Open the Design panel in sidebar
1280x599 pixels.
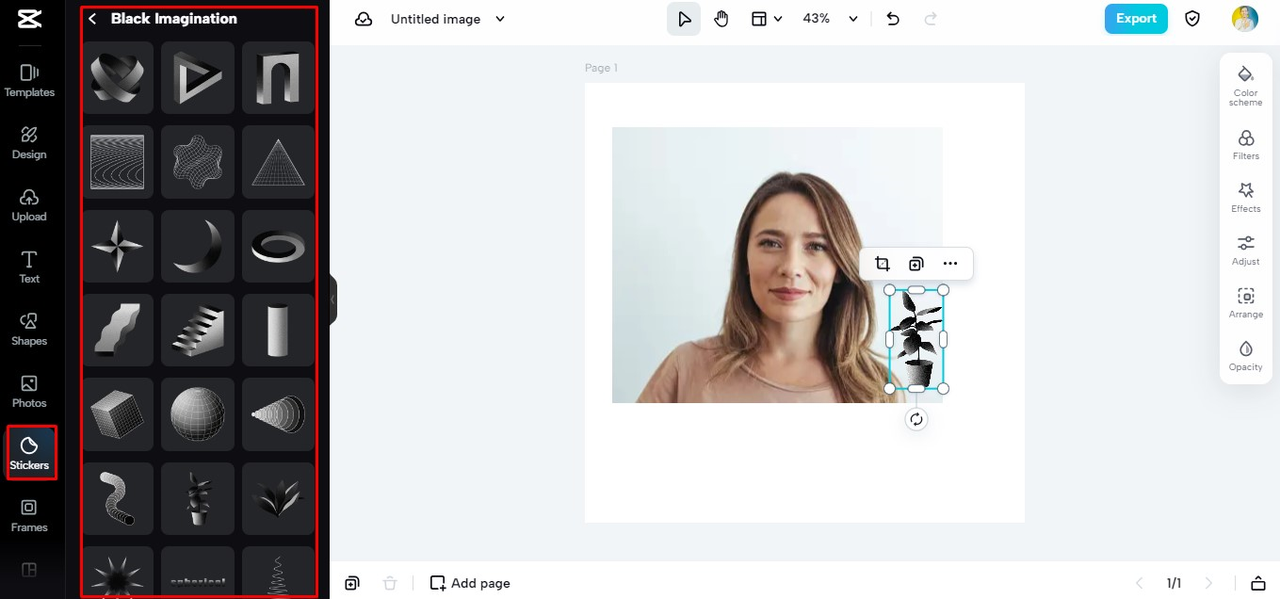tap(29, 143)
